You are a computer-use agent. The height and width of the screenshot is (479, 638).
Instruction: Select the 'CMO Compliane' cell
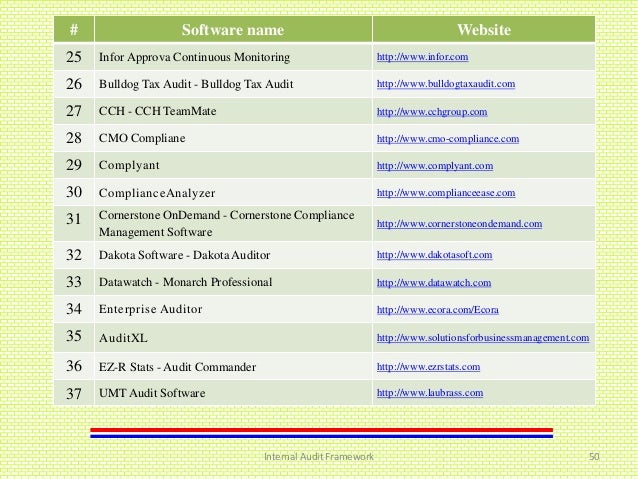point(233,138)
